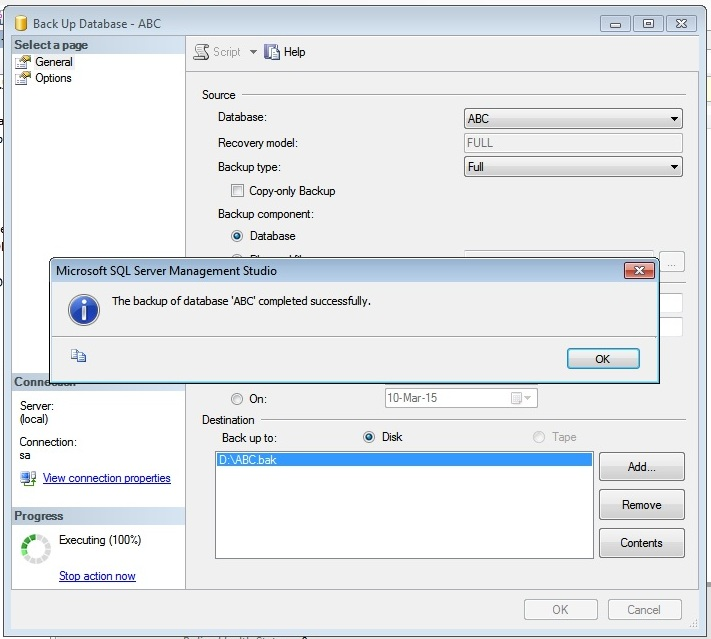711x639 pixels.
Task: Click the Cancel button at bottom
Action: 644,610
